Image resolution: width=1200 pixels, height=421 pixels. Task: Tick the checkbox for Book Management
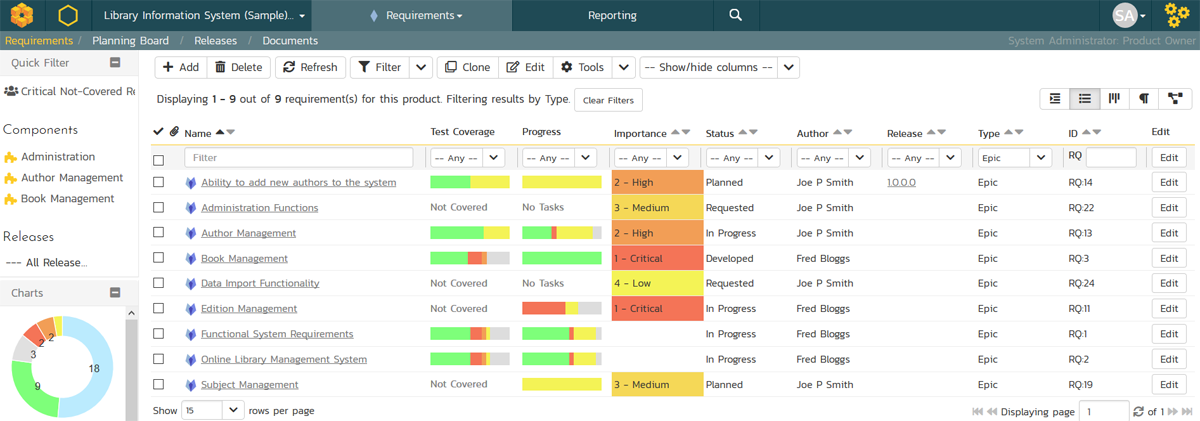pyautogui.click(x=158, y=258)
